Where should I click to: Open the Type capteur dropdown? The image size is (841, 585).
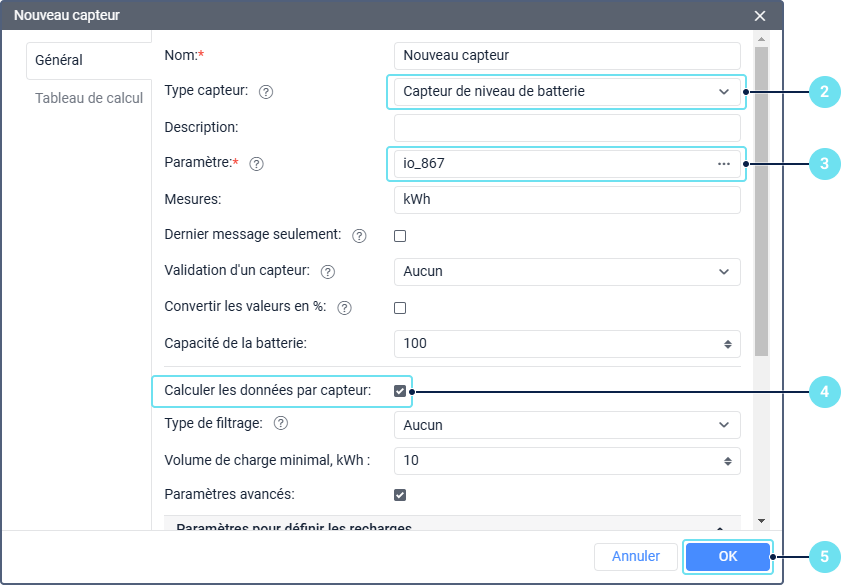(x=566, y=91)
